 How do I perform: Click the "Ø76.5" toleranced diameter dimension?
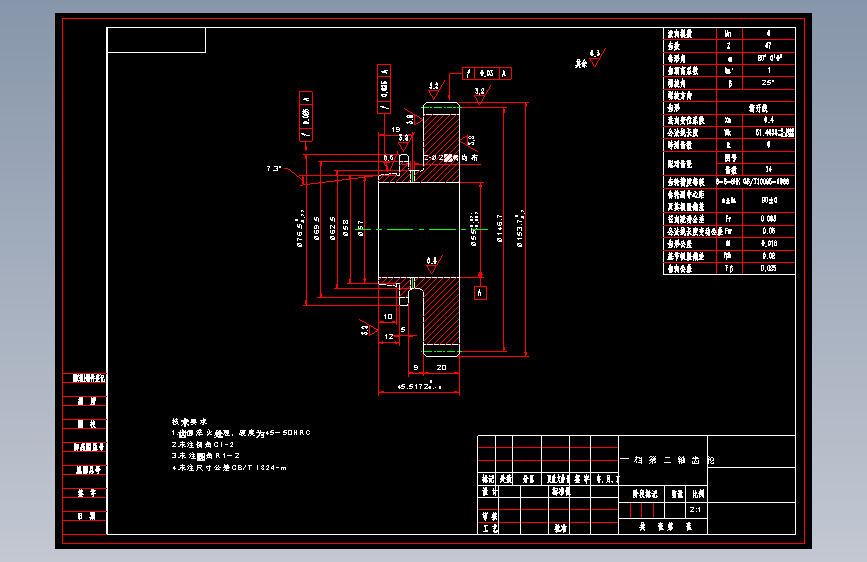tap(300, 228)
